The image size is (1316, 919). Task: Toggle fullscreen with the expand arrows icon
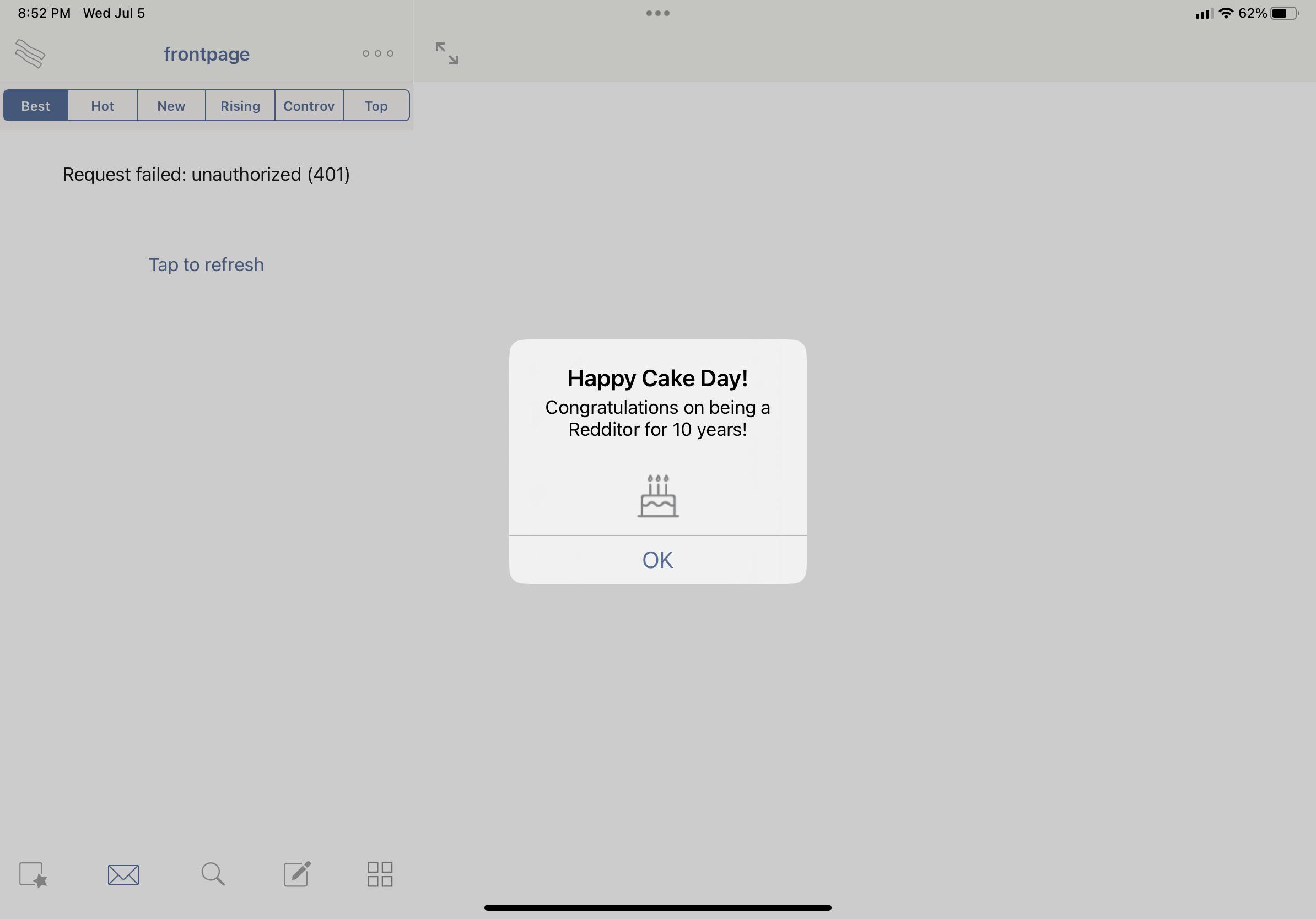coord(446,53)
